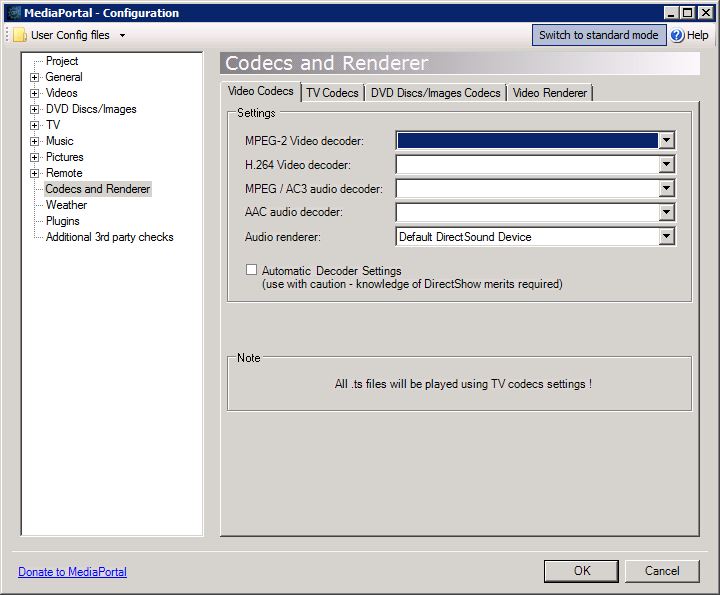This screenshot has width=720, height=595.
Task: Click the User Config files folder icon
Action: (20, 35)
